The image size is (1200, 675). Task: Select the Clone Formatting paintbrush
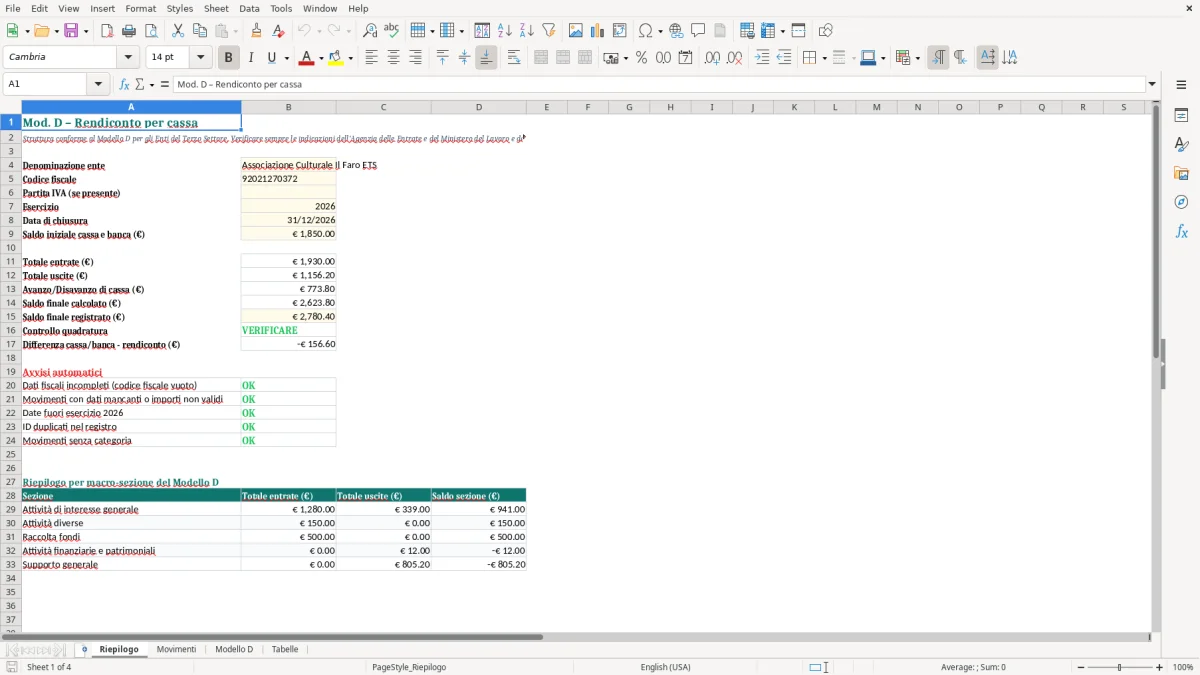tap(257, 31)
